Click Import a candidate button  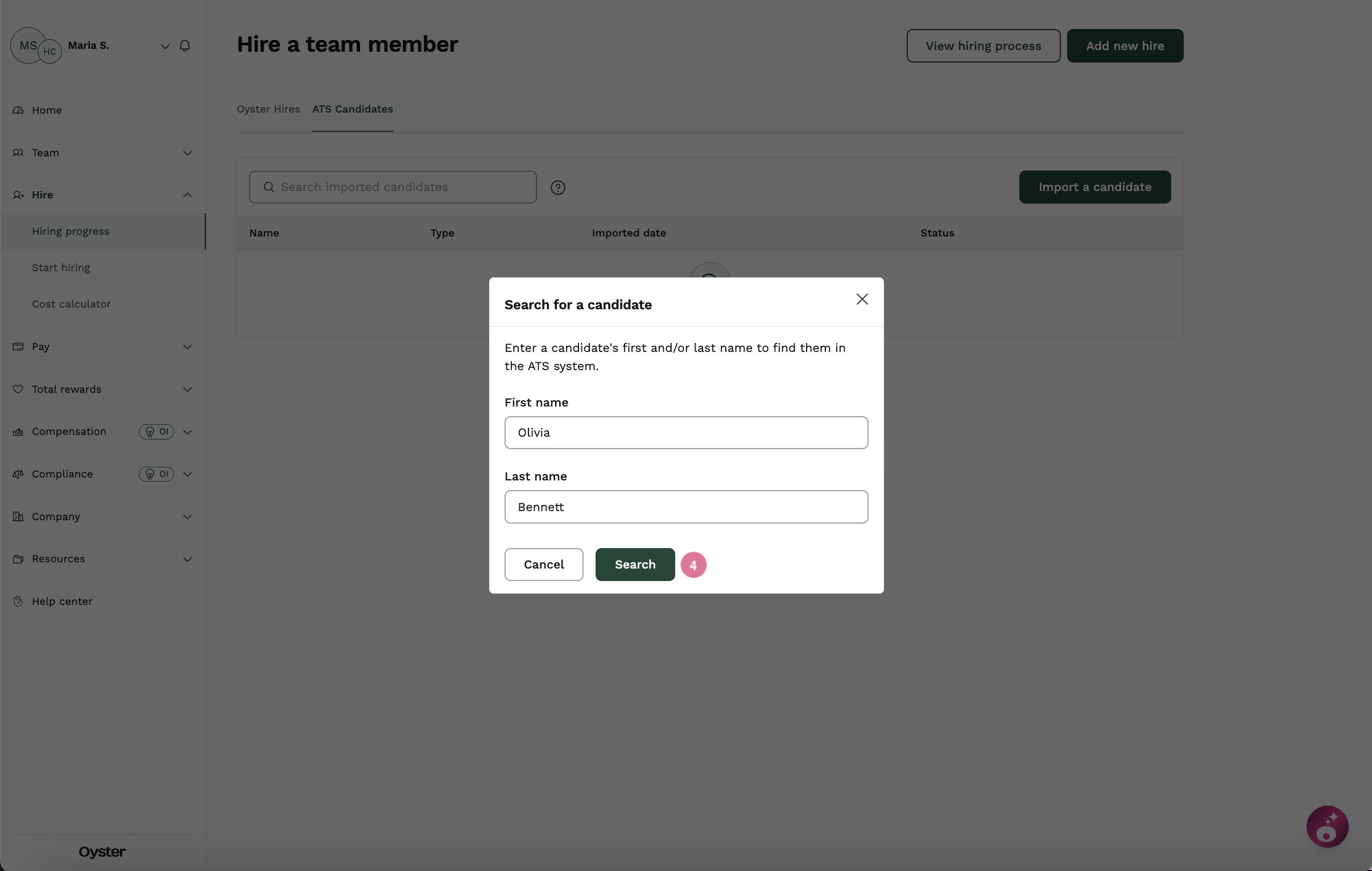[1094, 187]
